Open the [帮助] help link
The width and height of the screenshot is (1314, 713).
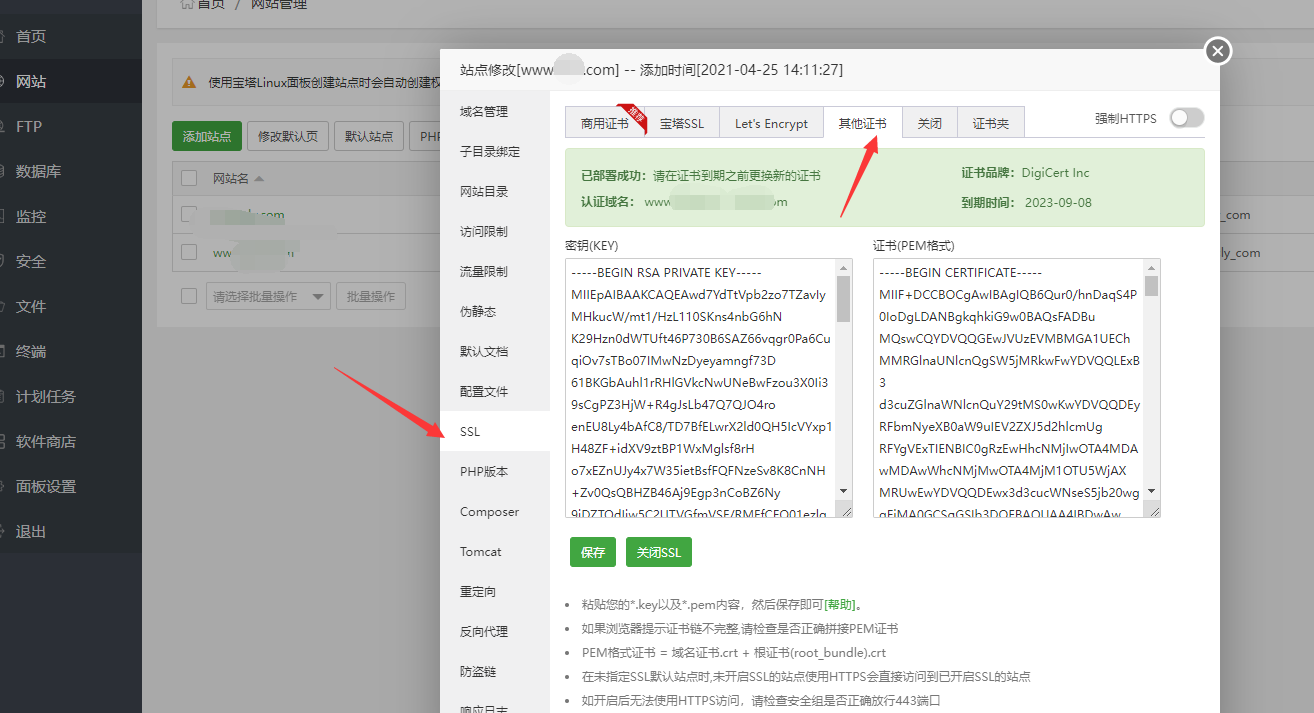(840, 604)
